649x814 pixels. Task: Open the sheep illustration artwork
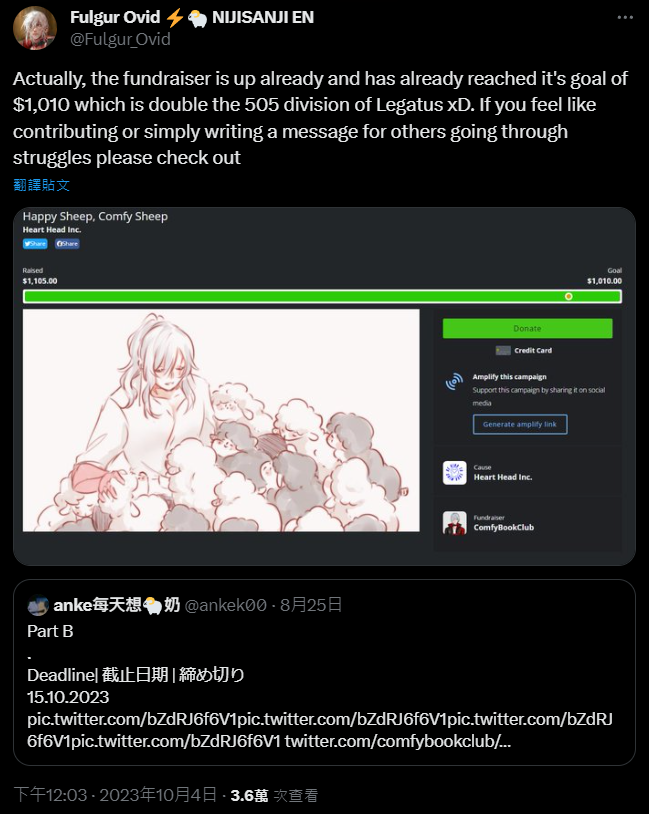pos(221,420)
